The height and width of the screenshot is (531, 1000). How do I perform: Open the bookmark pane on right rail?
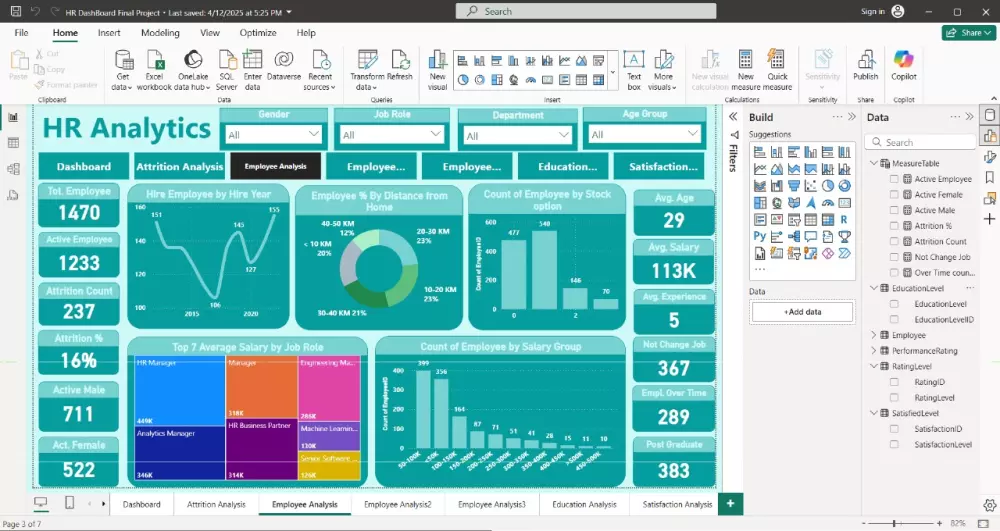(x=989, y=177)
